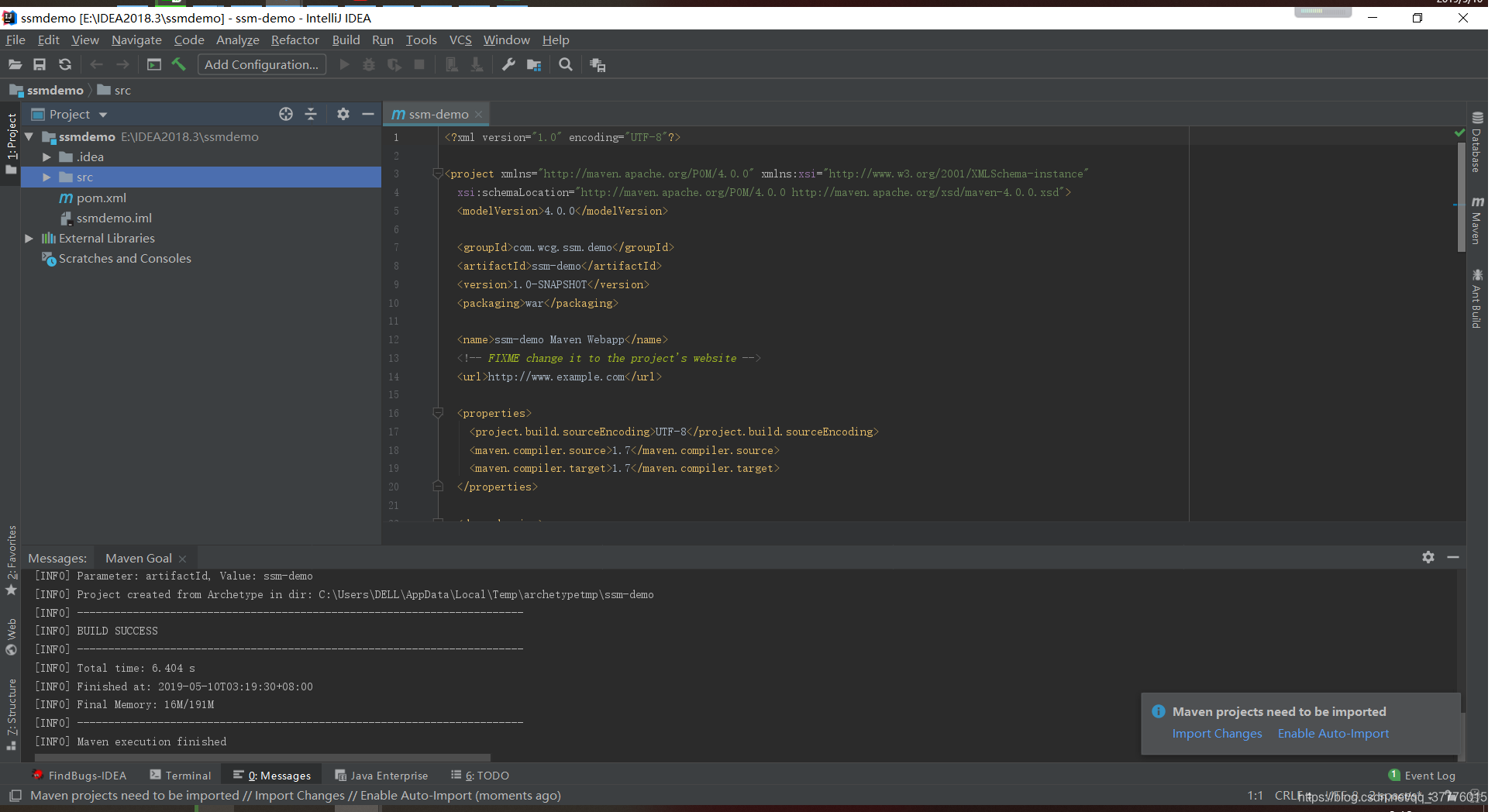Click the Import Changes link
The height and width of the screenshot is (812, 1495).
1217,734
